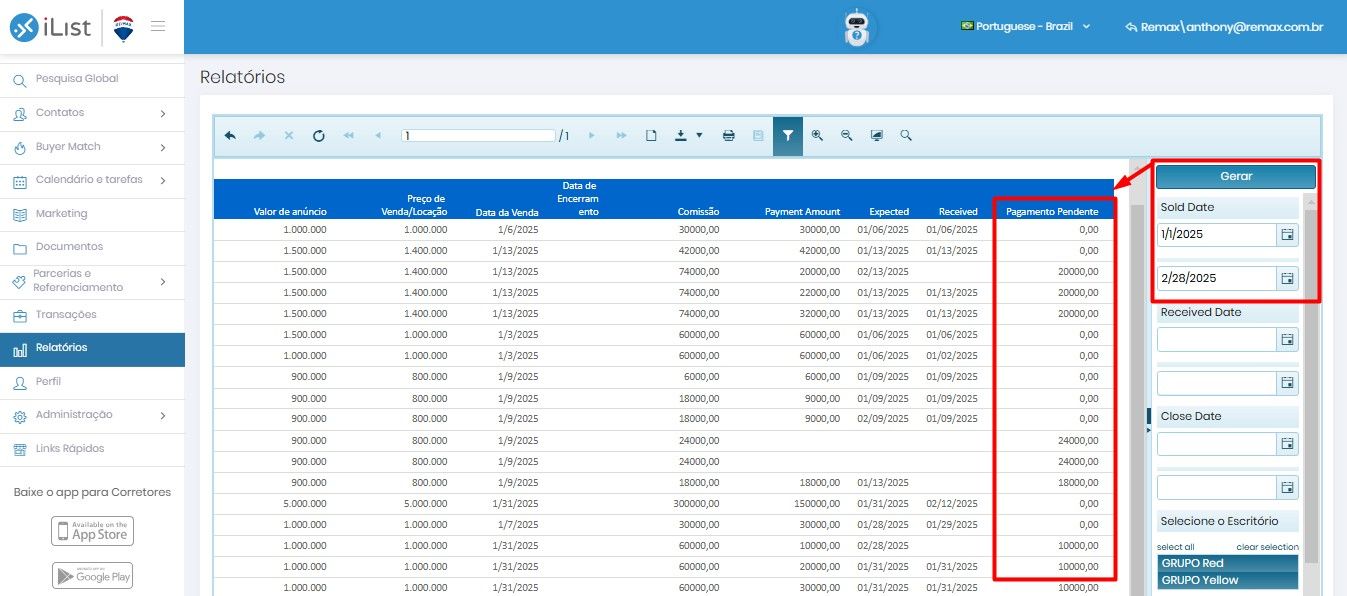Click the Sold Date start field showing 1/1/2025
This screenshot has width=1347, height=596.
coord(1217,234)
